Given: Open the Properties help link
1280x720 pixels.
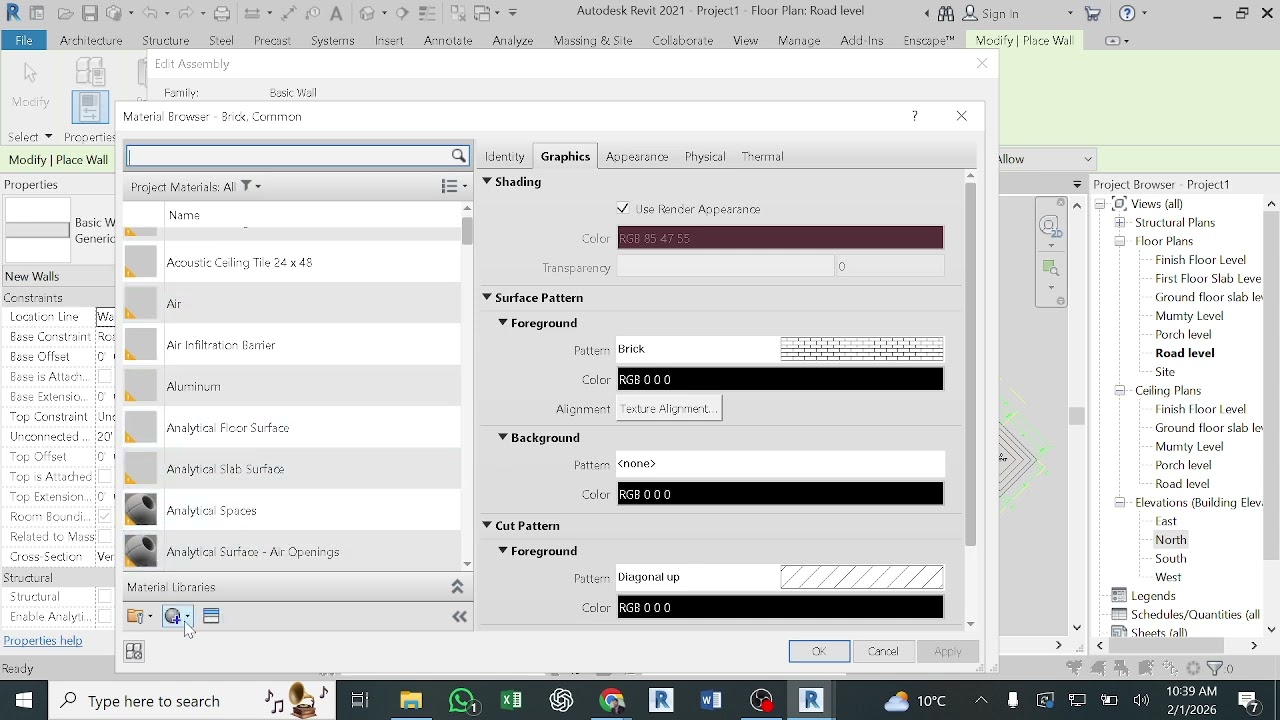Looking at the screenshot, I should tap(43, 641).
